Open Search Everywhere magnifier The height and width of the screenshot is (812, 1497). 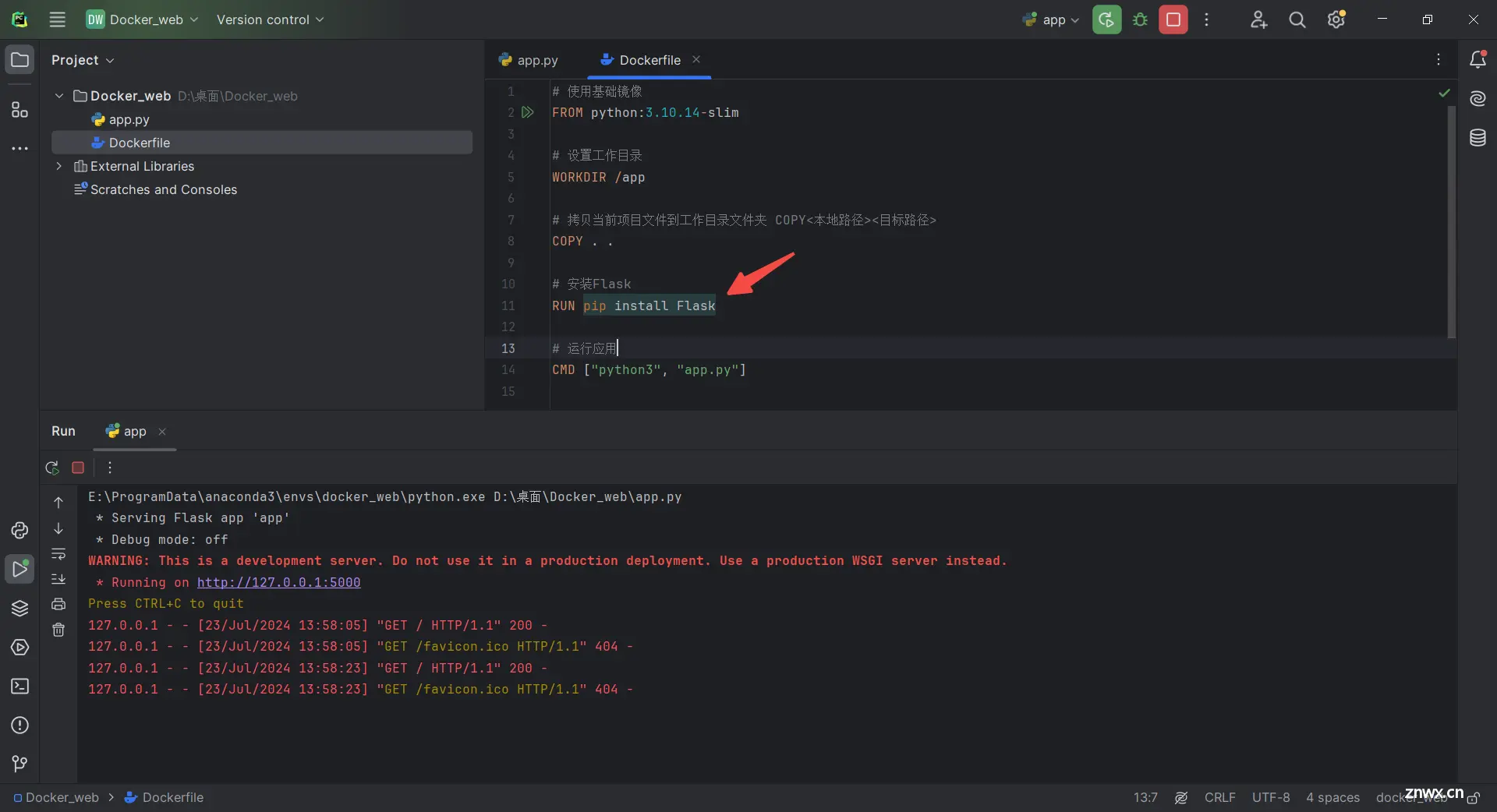pos(1297,19)
